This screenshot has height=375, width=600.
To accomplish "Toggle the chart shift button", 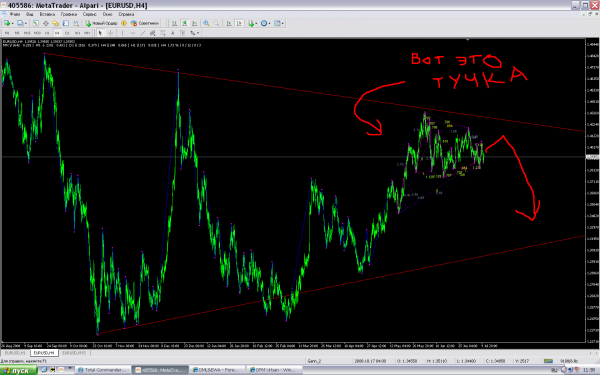I will (x=239, y=23).
